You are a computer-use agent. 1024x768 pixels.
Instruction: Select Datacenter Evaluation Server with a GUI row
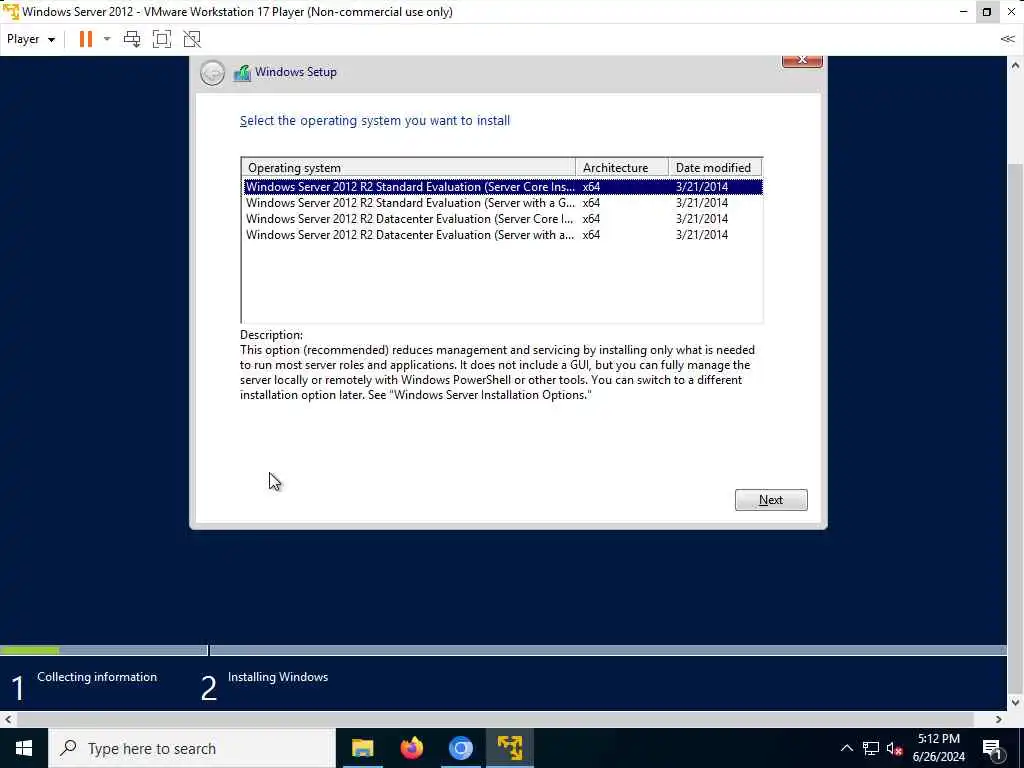(503, 235)
